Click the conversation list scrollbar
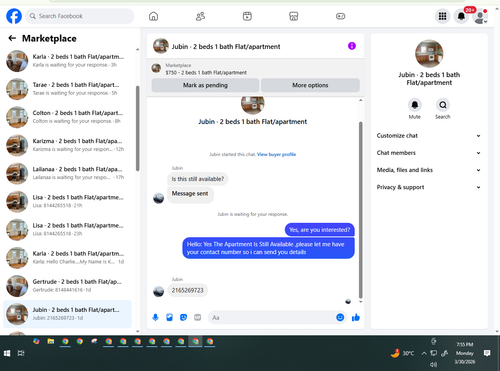The image size is (500, 371). 138,128
